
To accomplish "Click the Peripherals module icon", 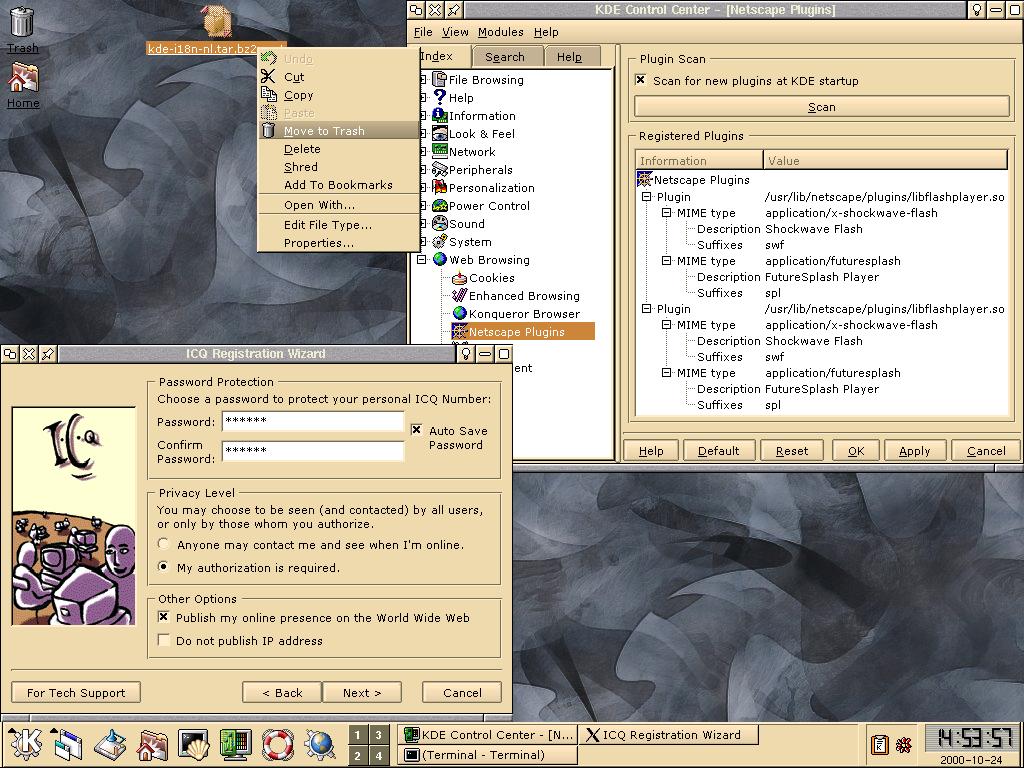I will (x=440, y=170).
